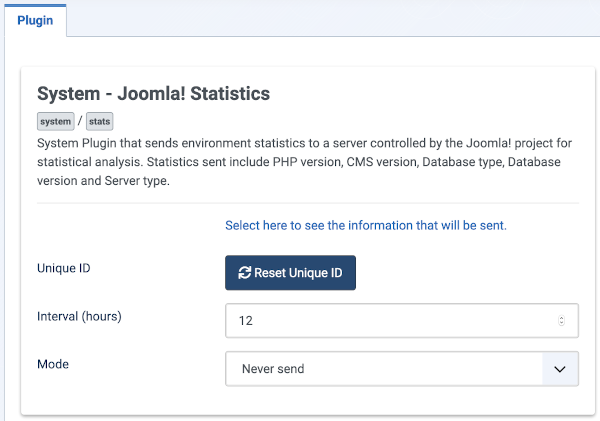
Task: Click the Mode field label
Action: [x=53, y=364]
